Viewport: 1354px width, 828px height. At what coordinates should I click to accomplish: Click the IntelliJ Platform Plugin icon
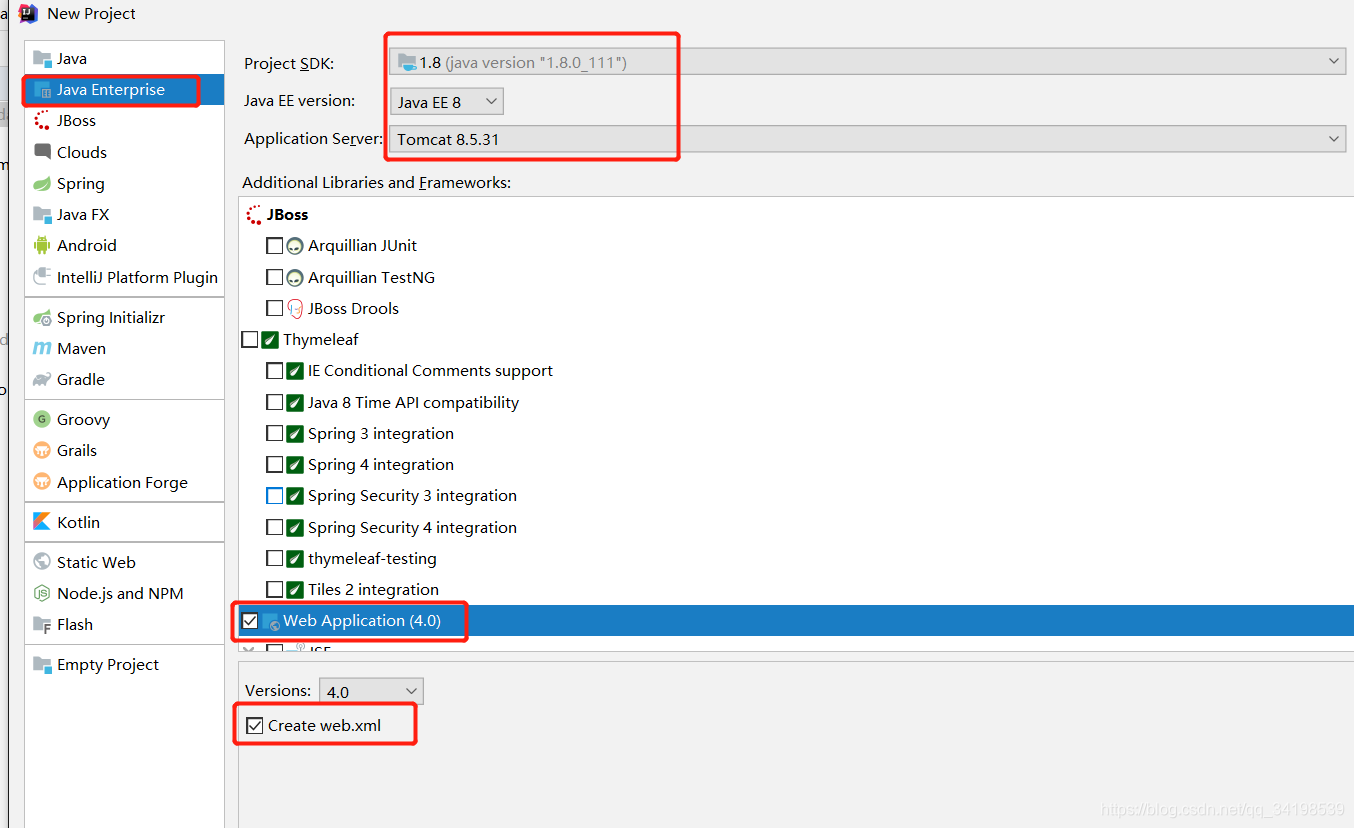(42, 277)
